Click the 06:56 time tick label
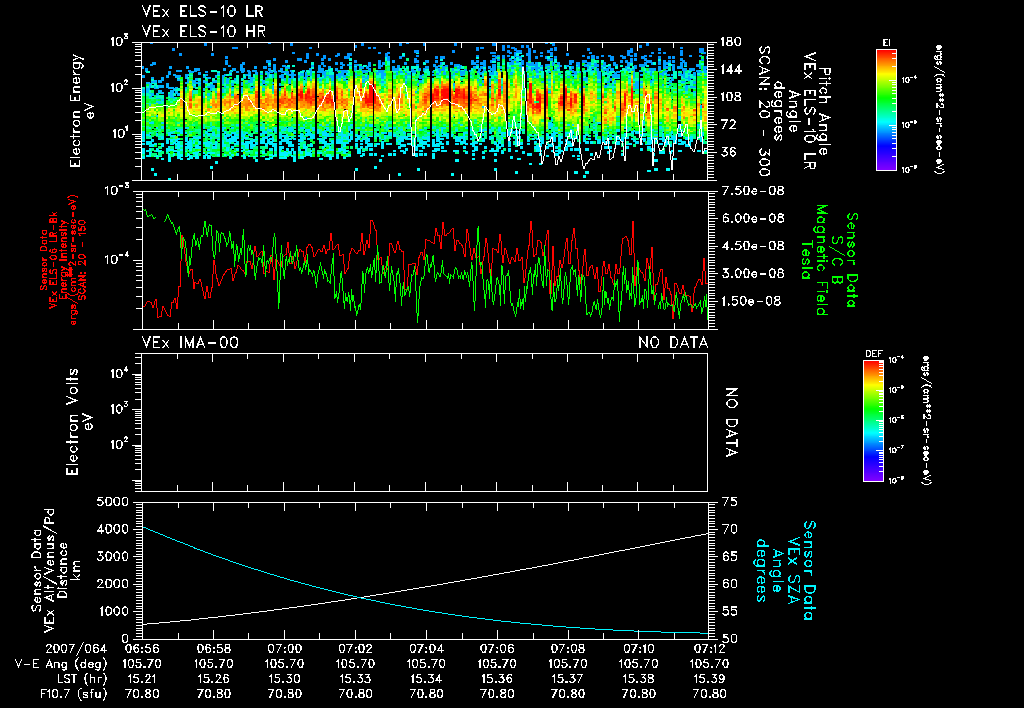This screenshot has height=708, width=1024. 144,648
